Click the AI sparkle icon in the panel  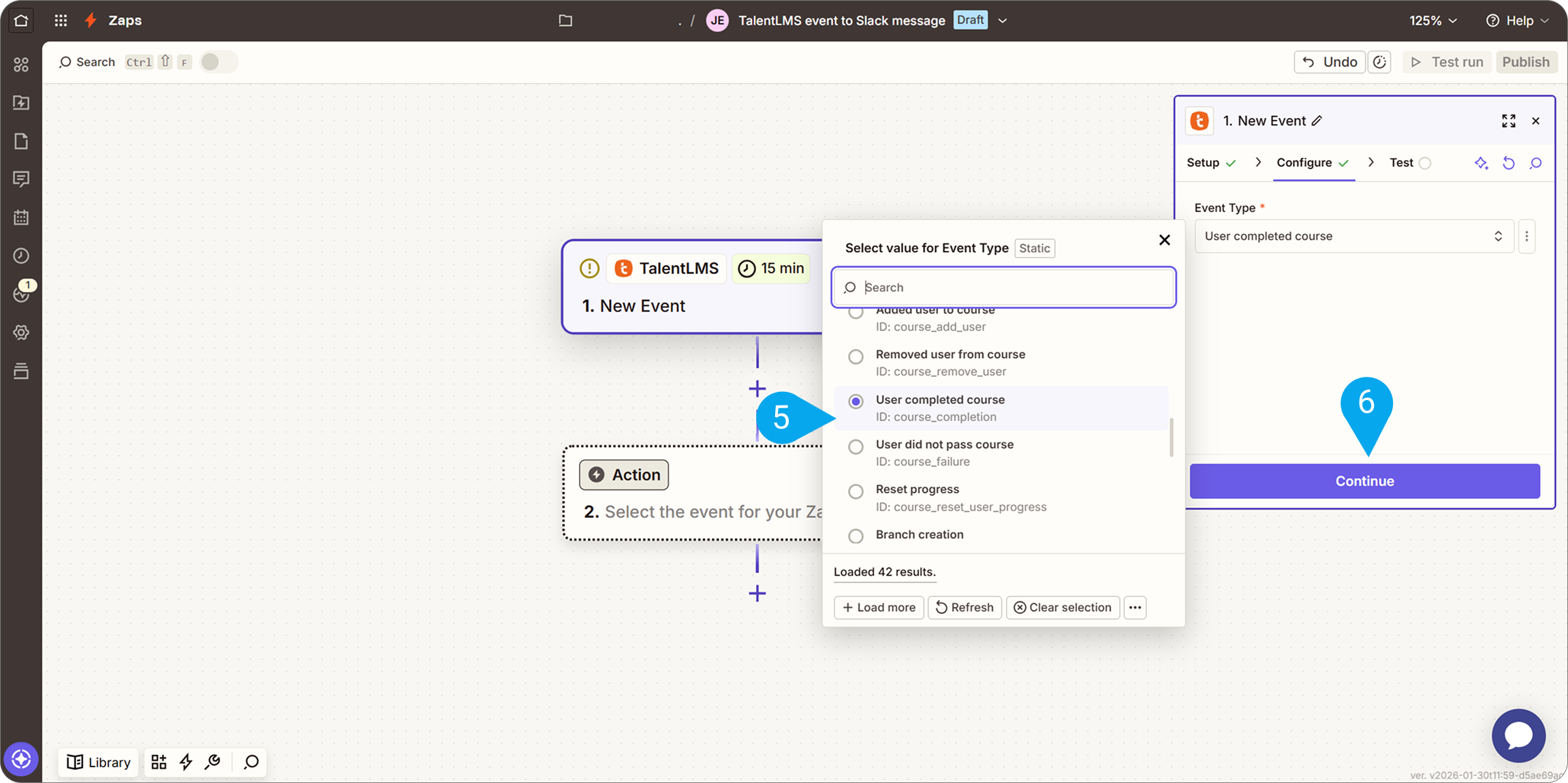point(1481,163)
